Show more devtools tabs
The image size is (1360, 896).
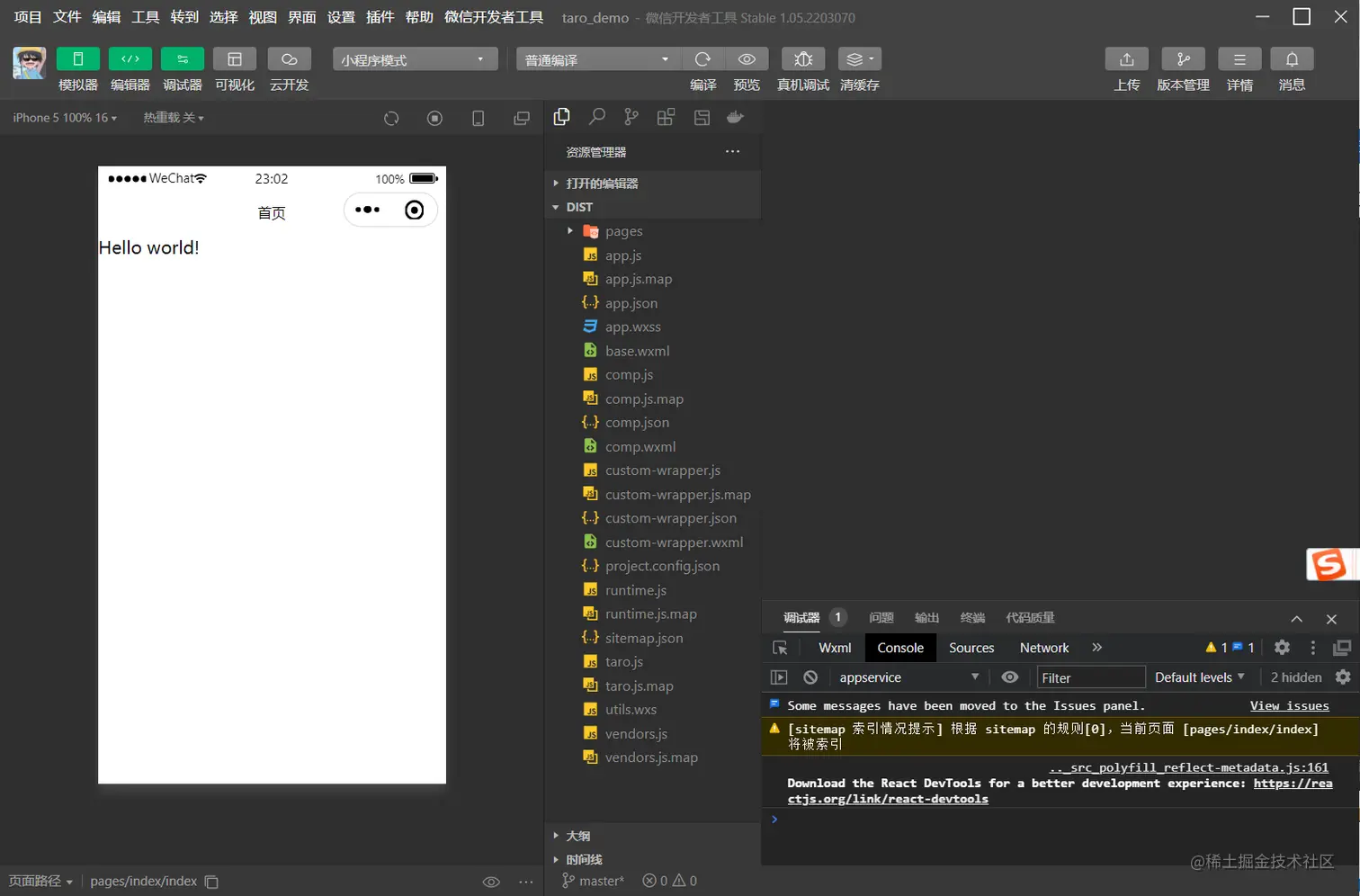pyautogui.click(x=1096, y=648)
